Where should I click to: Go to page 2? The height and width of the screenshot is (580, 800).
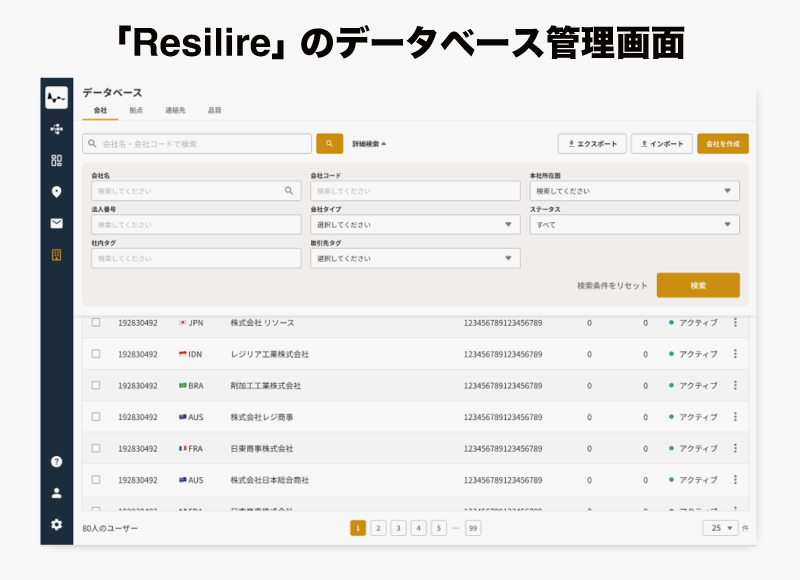pyautogui.click(x=378, y=528)
